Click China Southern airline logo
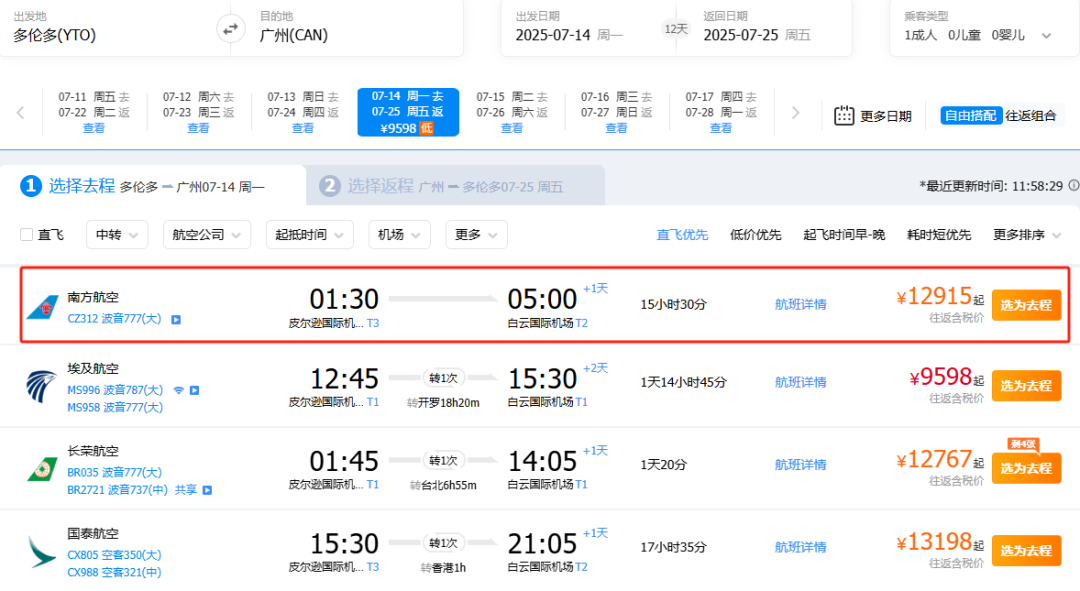The image size is (1080, 591). pyautogui.click(x=43, y=307)
